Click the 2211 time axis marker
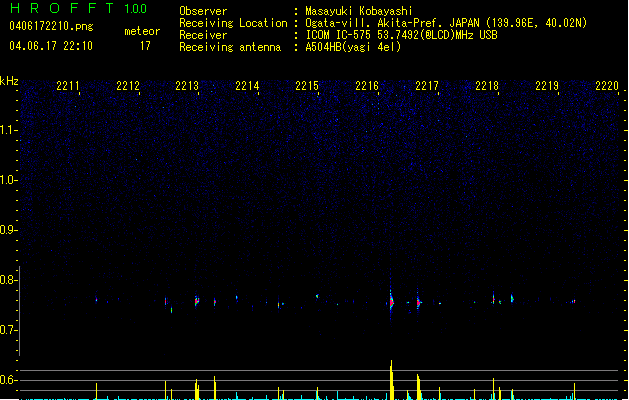629x400 pixels. [x=68, y=86]
